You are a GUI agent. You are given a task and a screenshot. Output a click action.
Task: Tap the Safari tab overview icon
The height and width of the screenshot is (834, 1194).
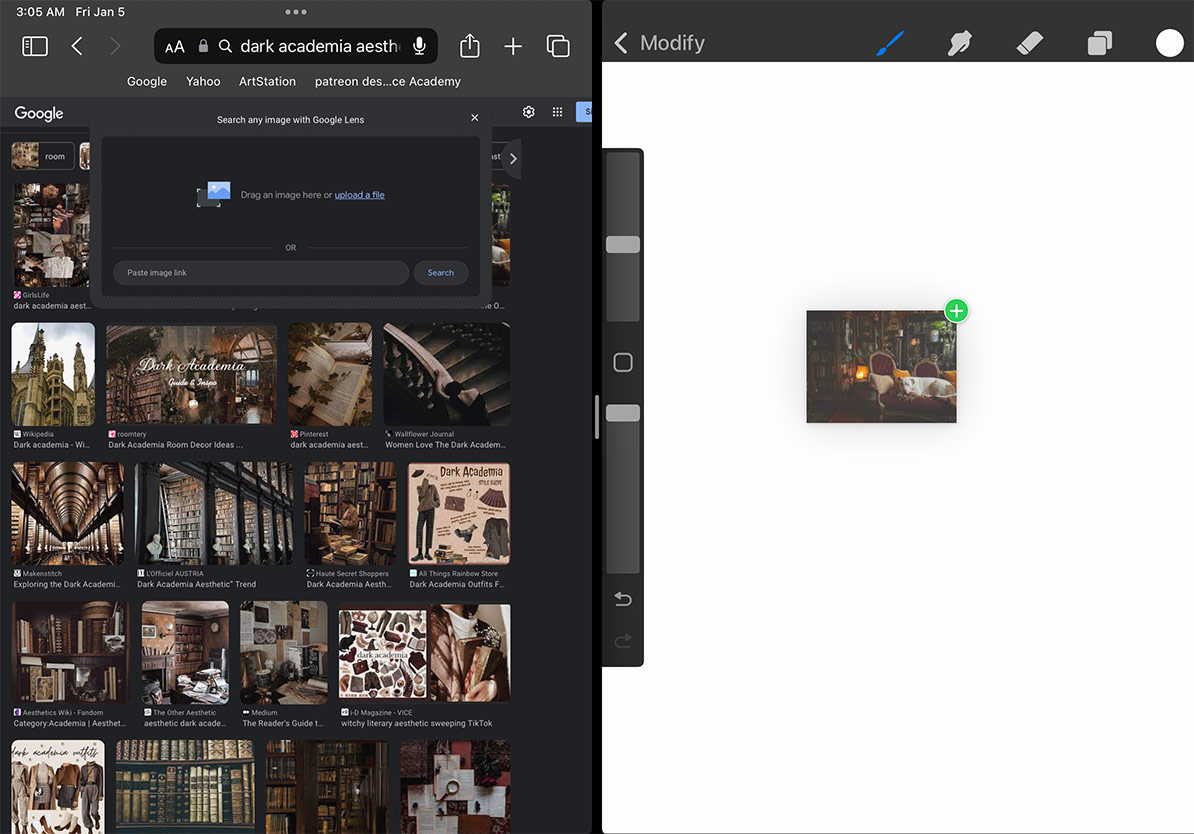point(558,45)
